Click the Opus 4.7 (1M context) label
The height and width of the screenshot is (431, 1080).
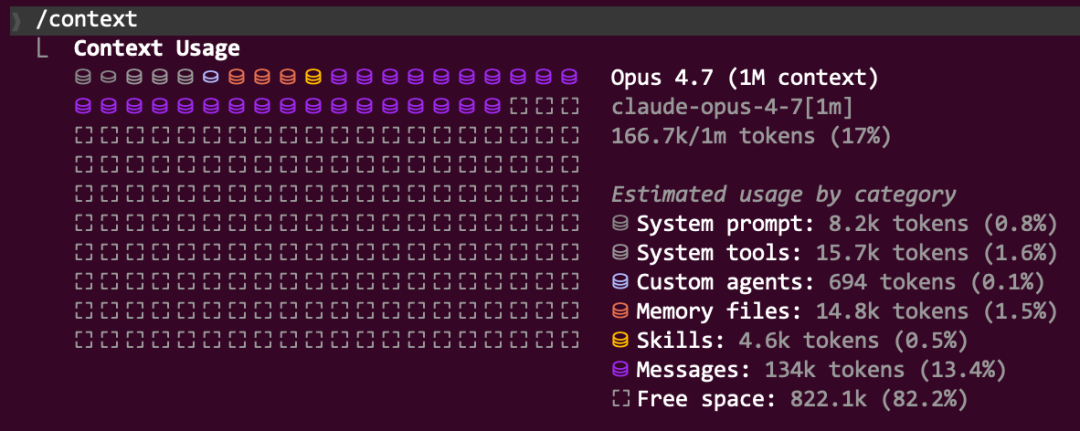pyautogui.click(x=744, y=77)
